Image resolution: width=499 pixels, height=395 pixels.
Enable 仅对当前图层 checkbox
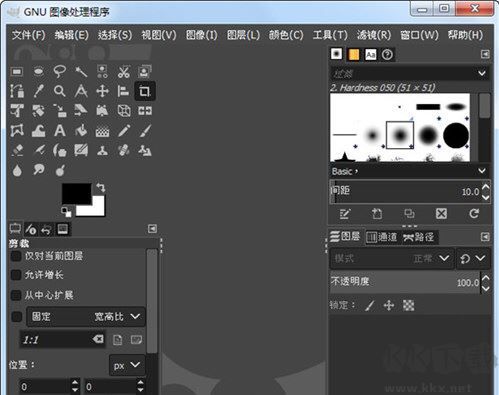[16, 256]
